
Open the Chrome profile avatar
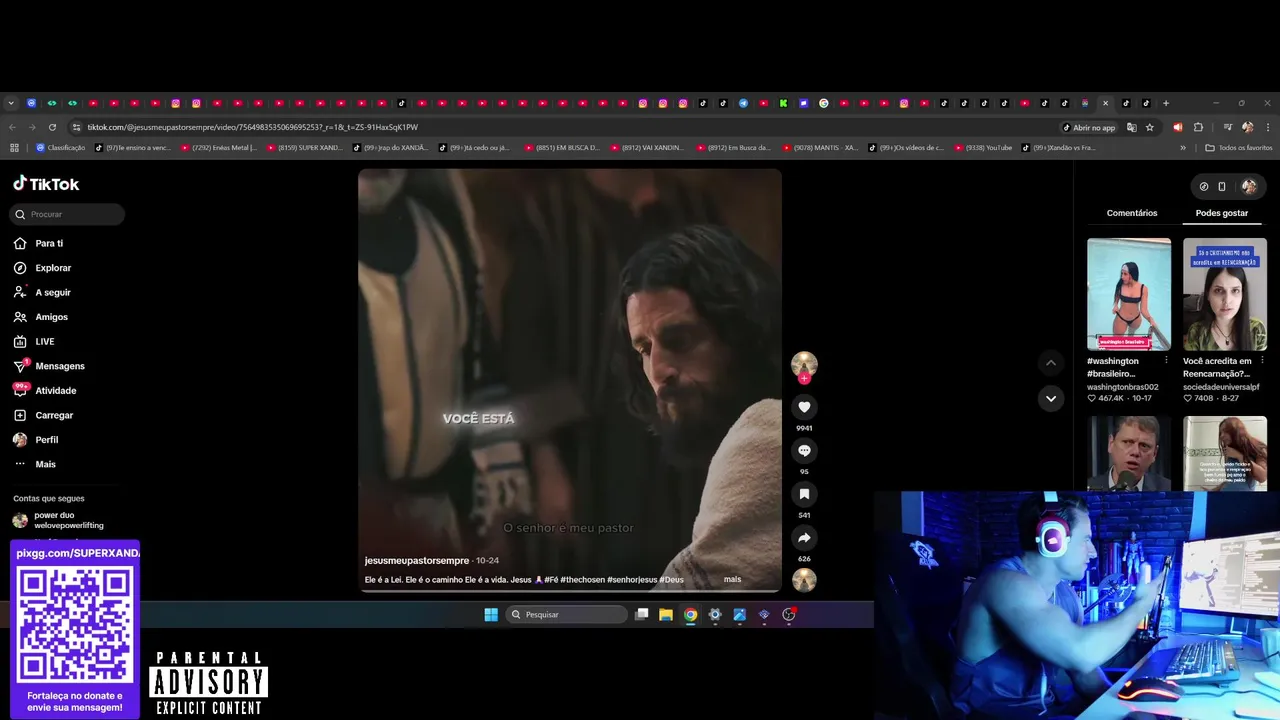(1247, 127)
